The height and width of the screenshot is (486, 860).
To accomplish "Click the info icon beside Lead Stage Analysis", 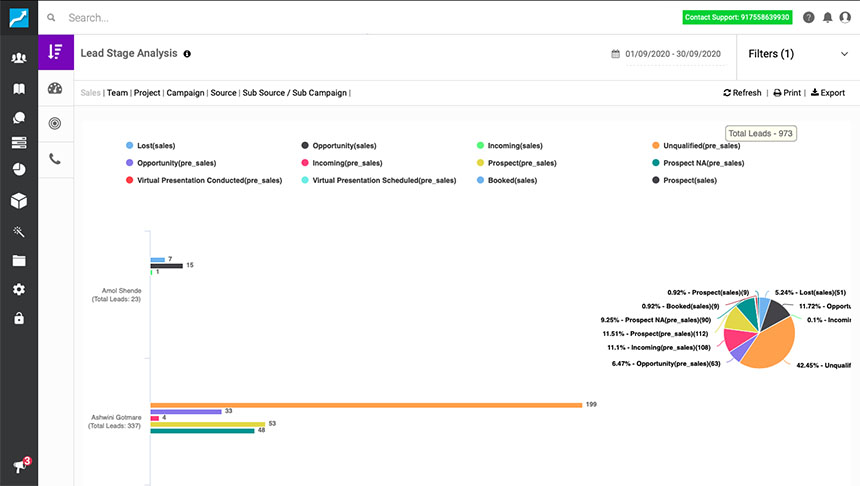I will 187,54.
